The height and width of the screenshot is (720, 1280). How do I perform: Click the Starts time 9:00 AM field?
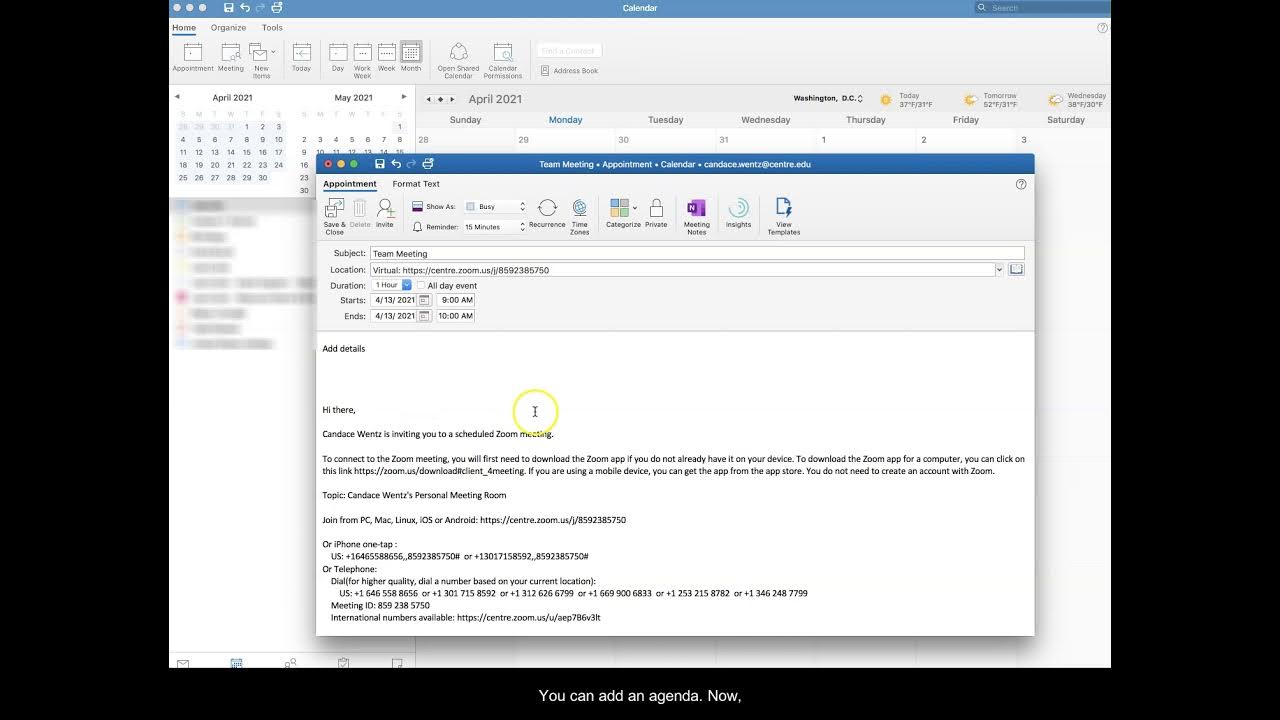pos(456,300)
